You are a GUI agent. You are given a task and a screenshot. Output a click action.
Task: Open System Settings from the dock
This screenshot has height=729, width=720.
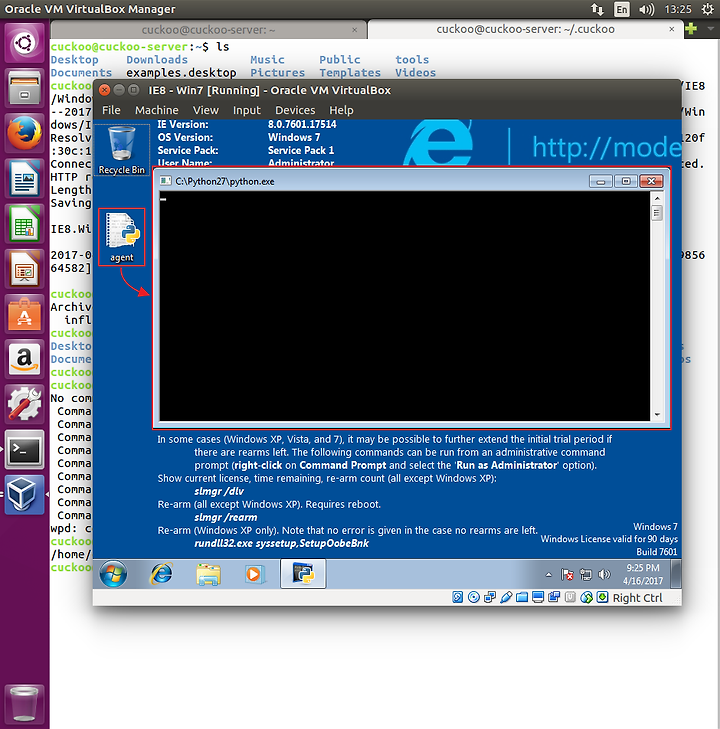tap(24, 404)
